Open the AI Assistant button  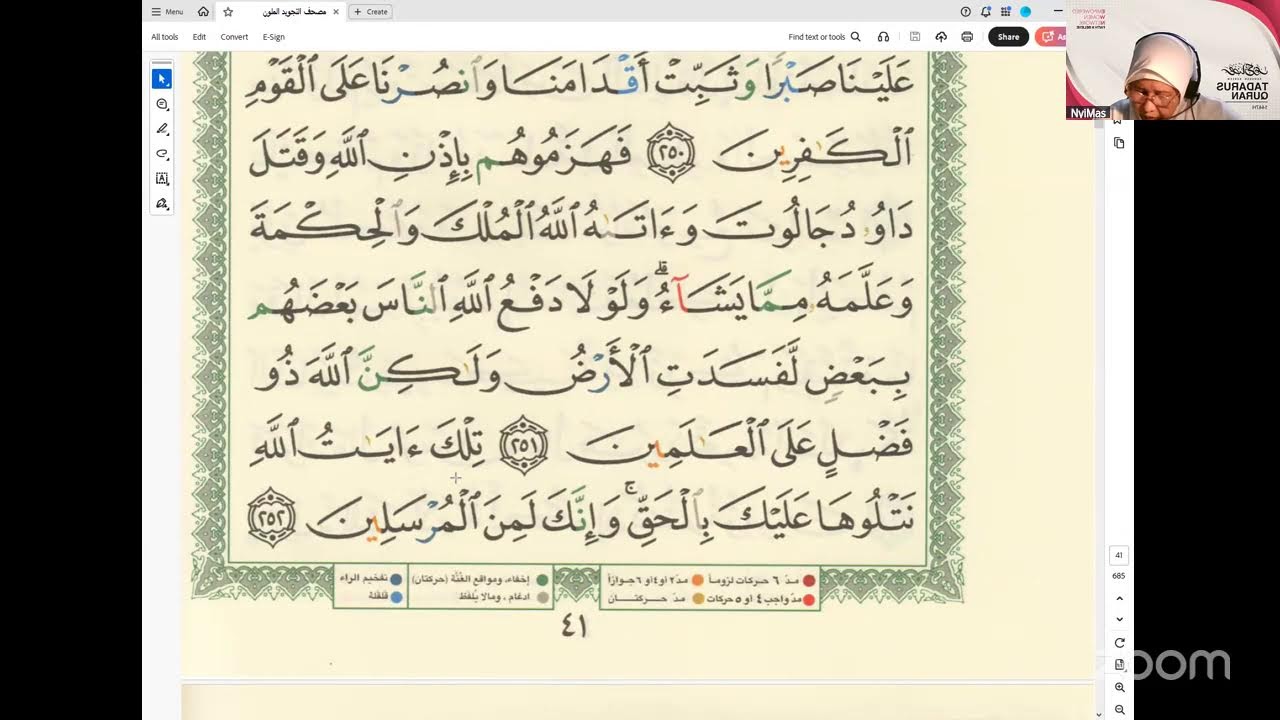[1050, 37]
